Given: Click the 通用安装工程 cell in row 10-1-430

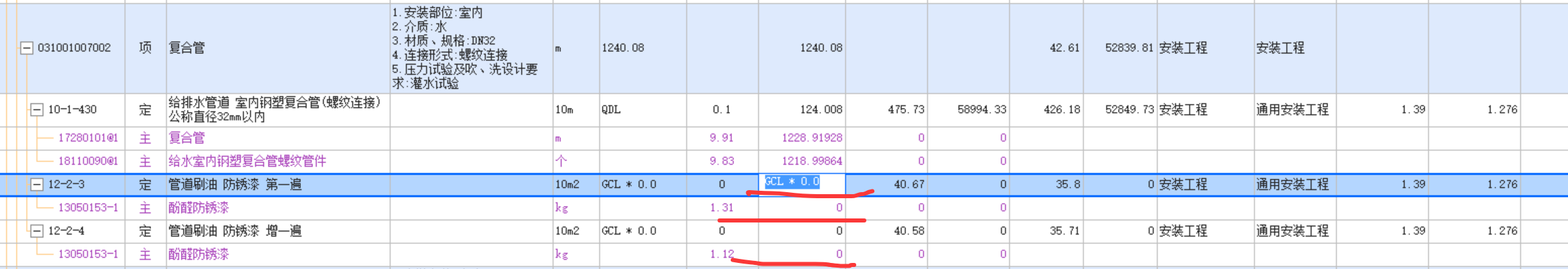Looking at the screenshot, I should [x=1295, y=109].
